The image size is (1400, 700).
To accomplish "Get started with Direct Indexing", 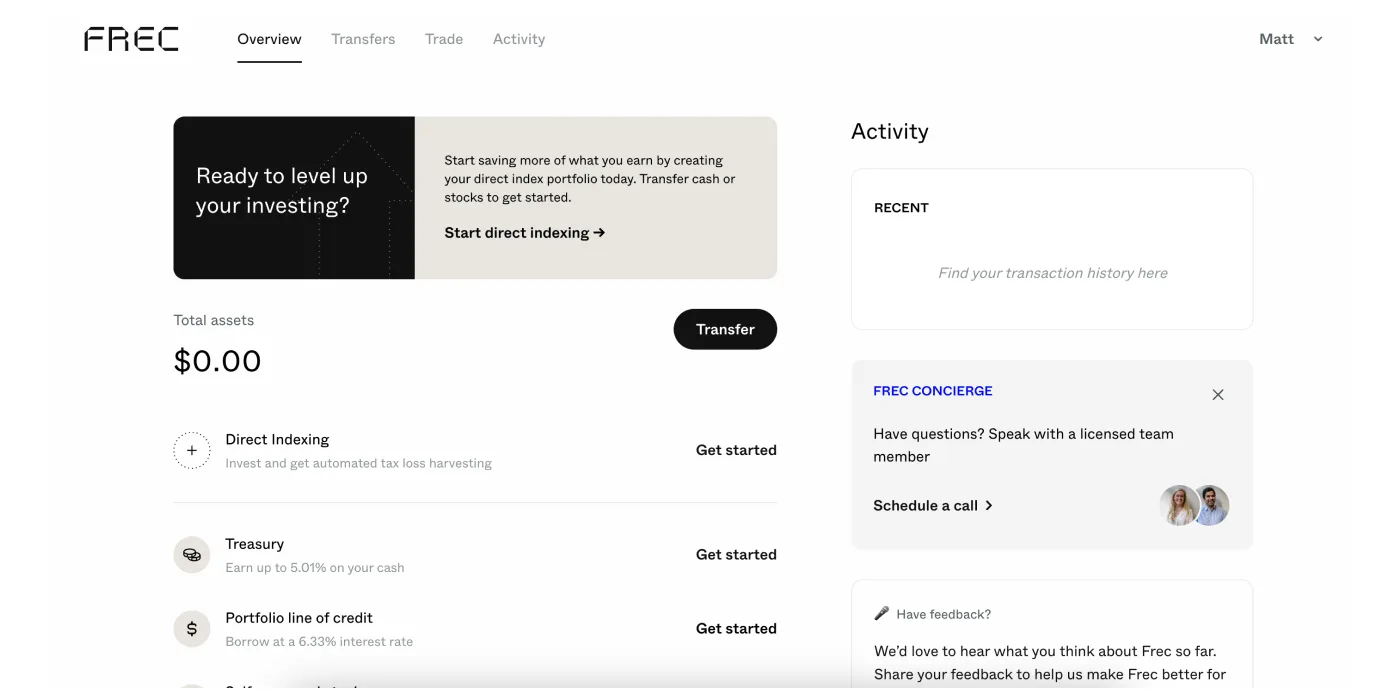I will [736, 451].
